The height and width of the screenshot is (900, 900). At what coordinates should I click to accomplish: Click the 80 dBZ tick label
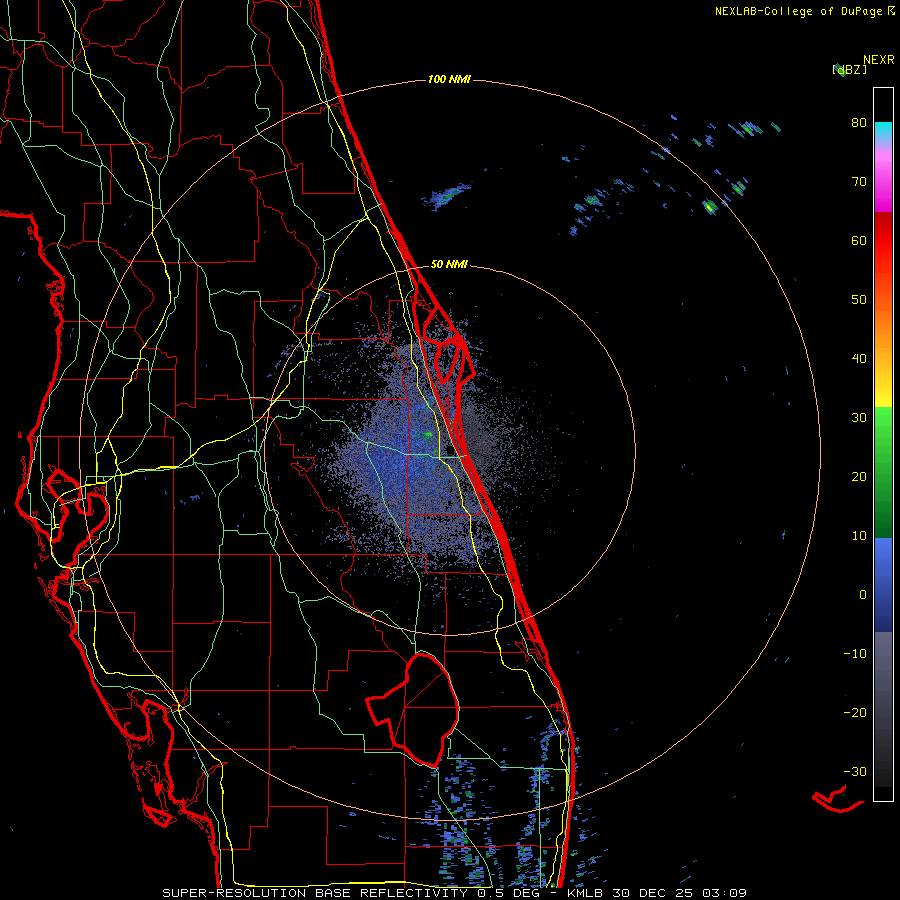[859, 122]
